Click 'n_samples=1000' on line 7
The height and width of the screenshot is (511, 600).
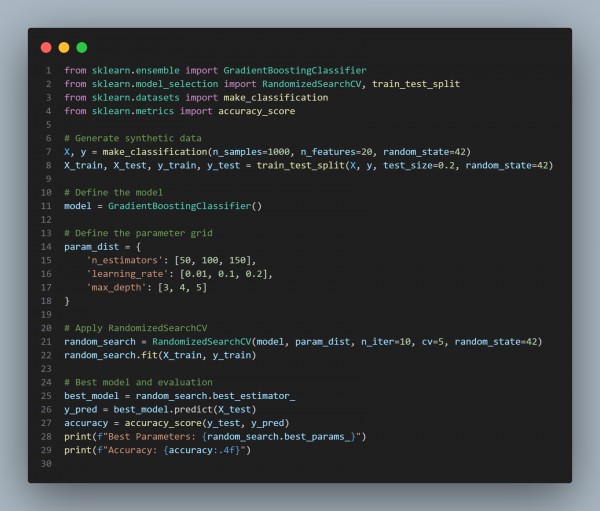tap(251, 152)
